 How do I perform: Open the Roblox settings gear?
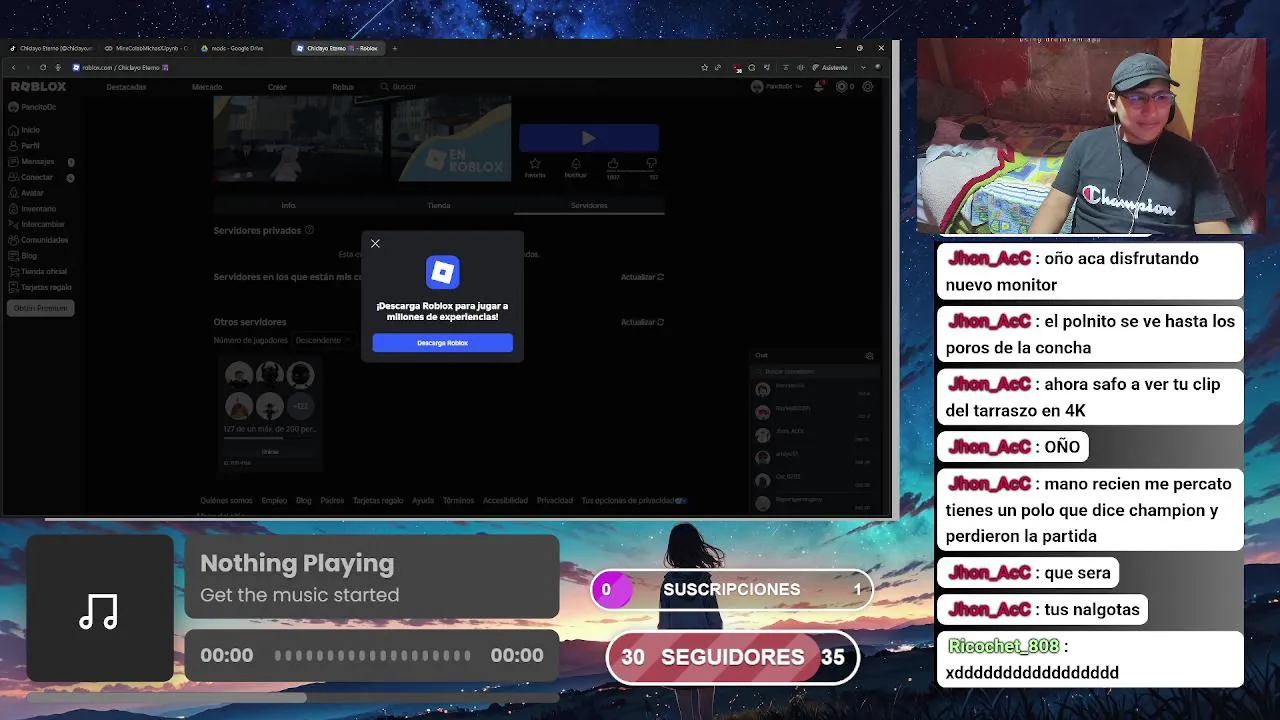pyautogui.click(x=867, y=87)
